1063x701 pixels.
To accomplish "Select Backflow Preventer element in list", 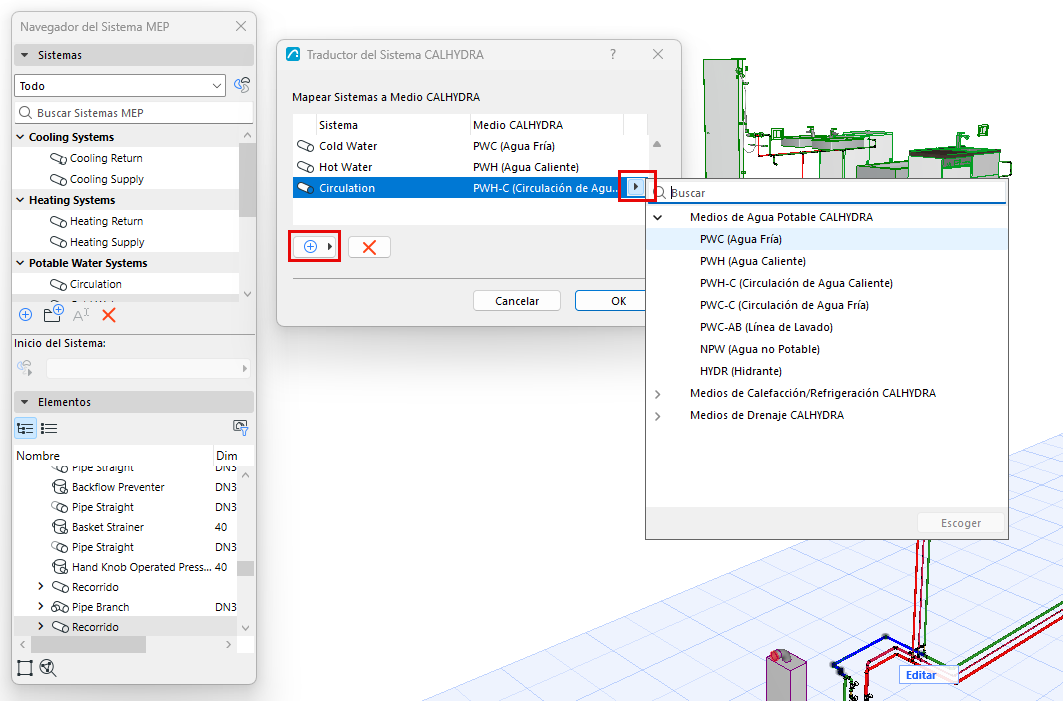I will (x=118, y=487).
